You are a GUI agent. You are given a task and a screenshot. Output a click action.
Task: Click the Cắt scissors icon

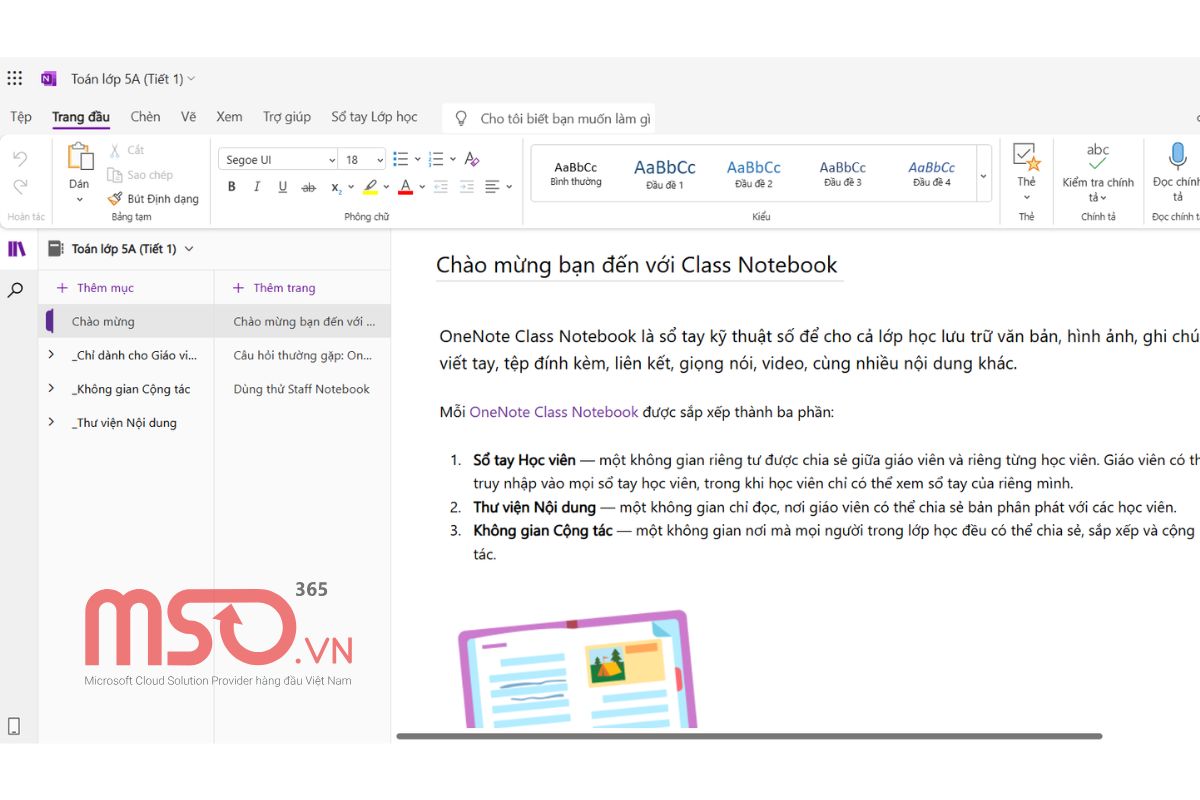[115, 150]
